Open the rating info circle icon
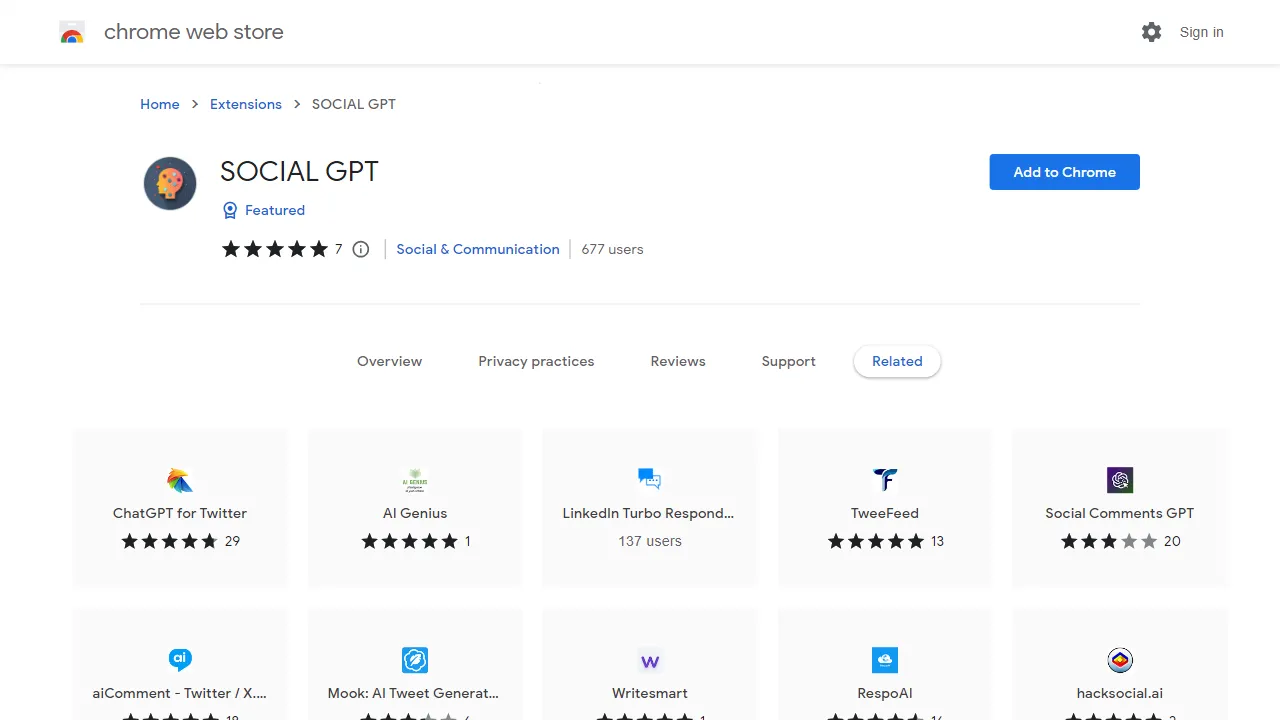The width and height of the screenshot is (1280, 720). pos(361,249)
